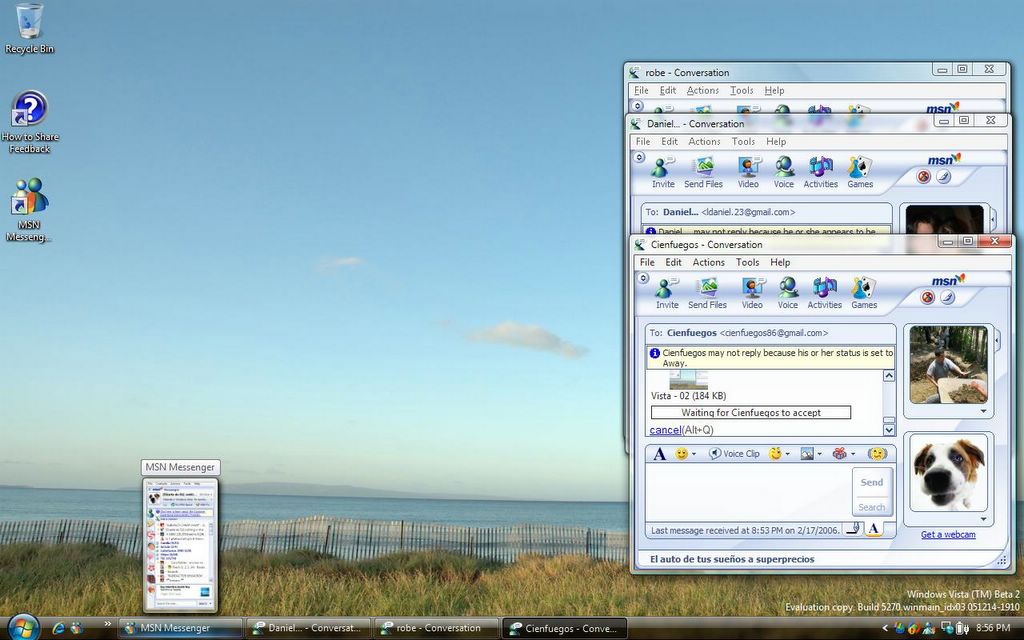Click the Search button
The width and height of the screenshot is (1024, 640).
click(872, 507)
